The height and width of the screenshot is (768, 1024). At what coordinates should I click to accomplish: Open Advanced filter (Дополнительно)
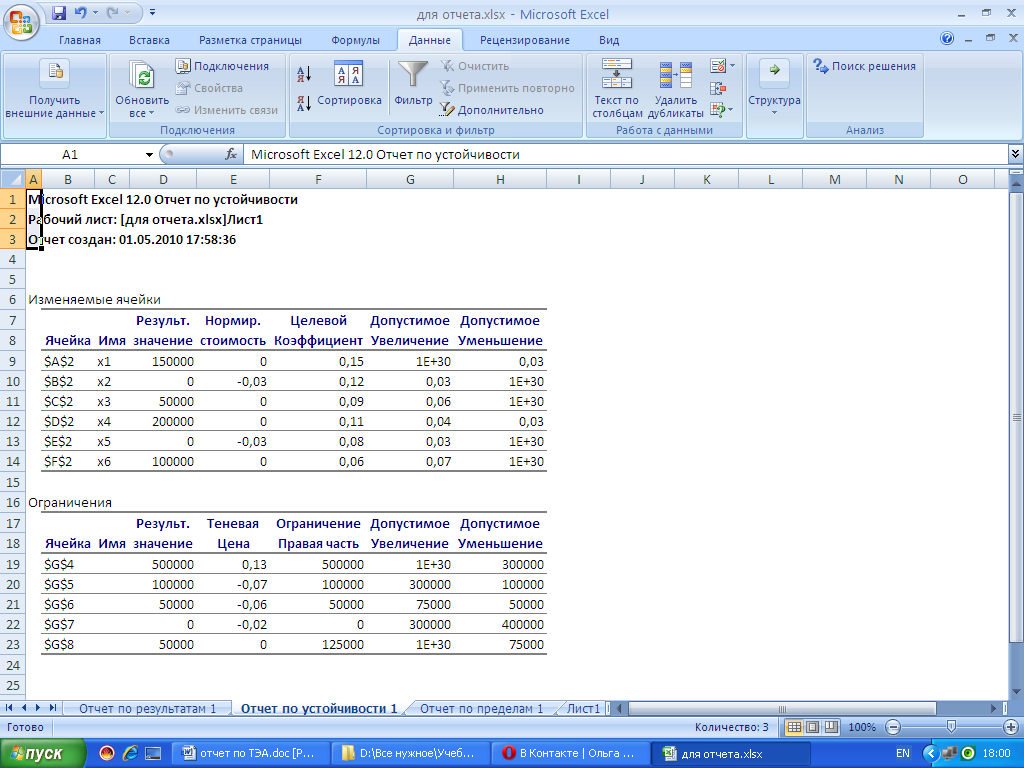pos(491,110)
